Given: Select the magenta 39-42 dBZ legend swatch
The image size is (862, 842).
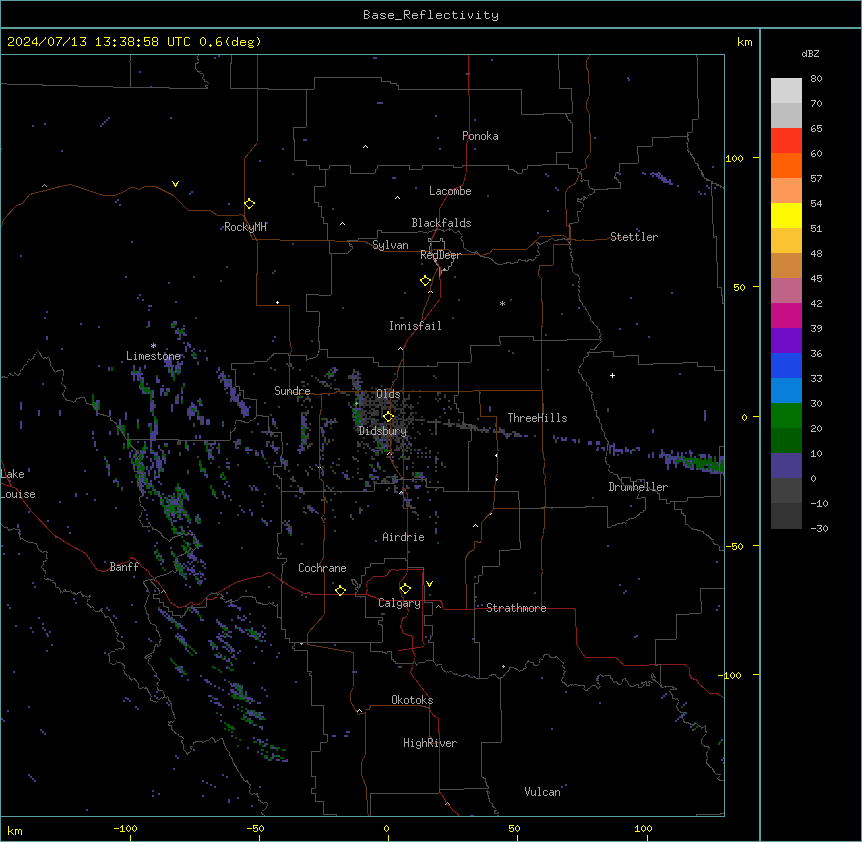Looking at the screenshot, I should click(x=786, y=315).
